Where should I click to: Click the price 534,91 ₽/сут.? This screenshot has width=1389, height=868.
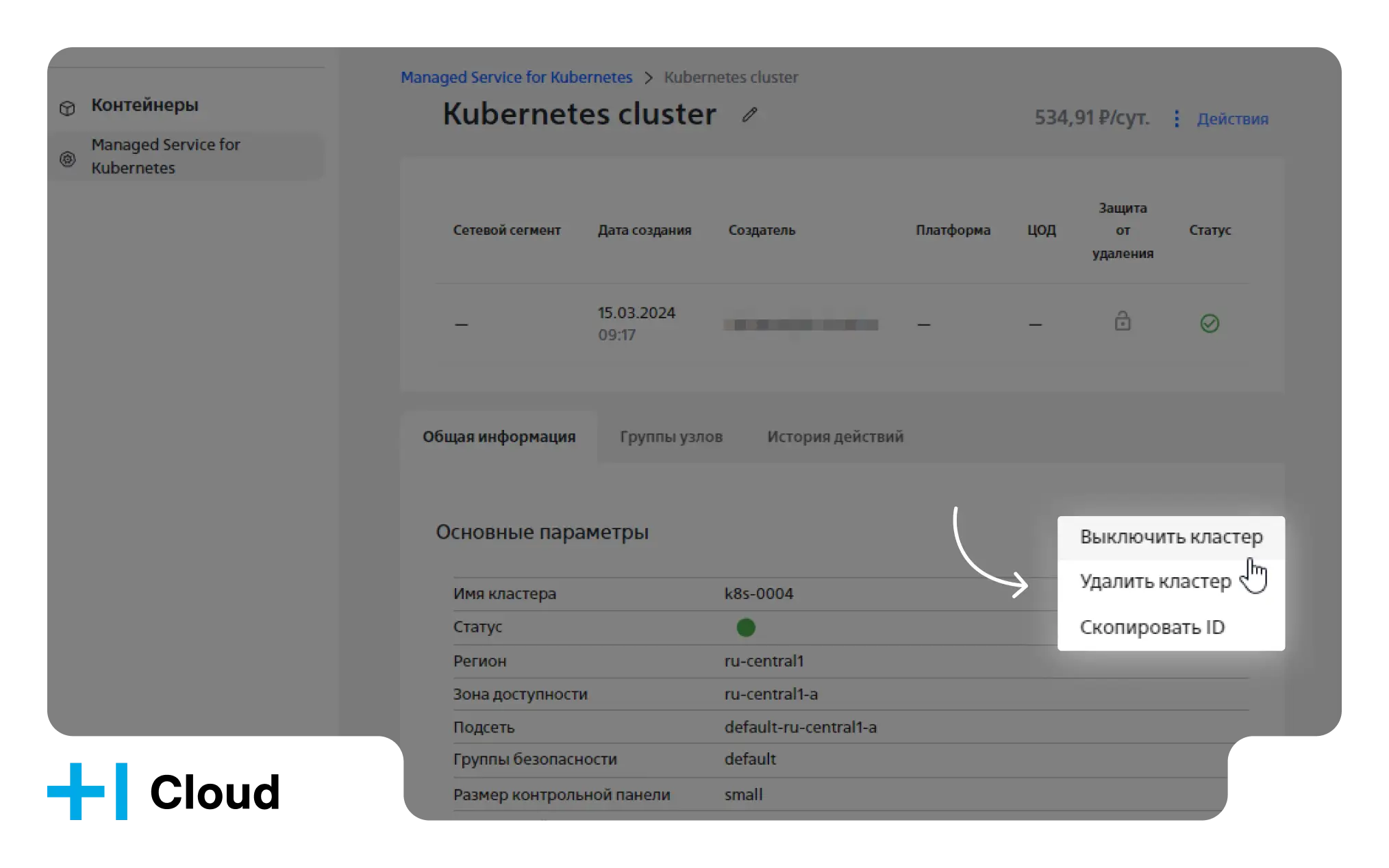click(1092, 118)
